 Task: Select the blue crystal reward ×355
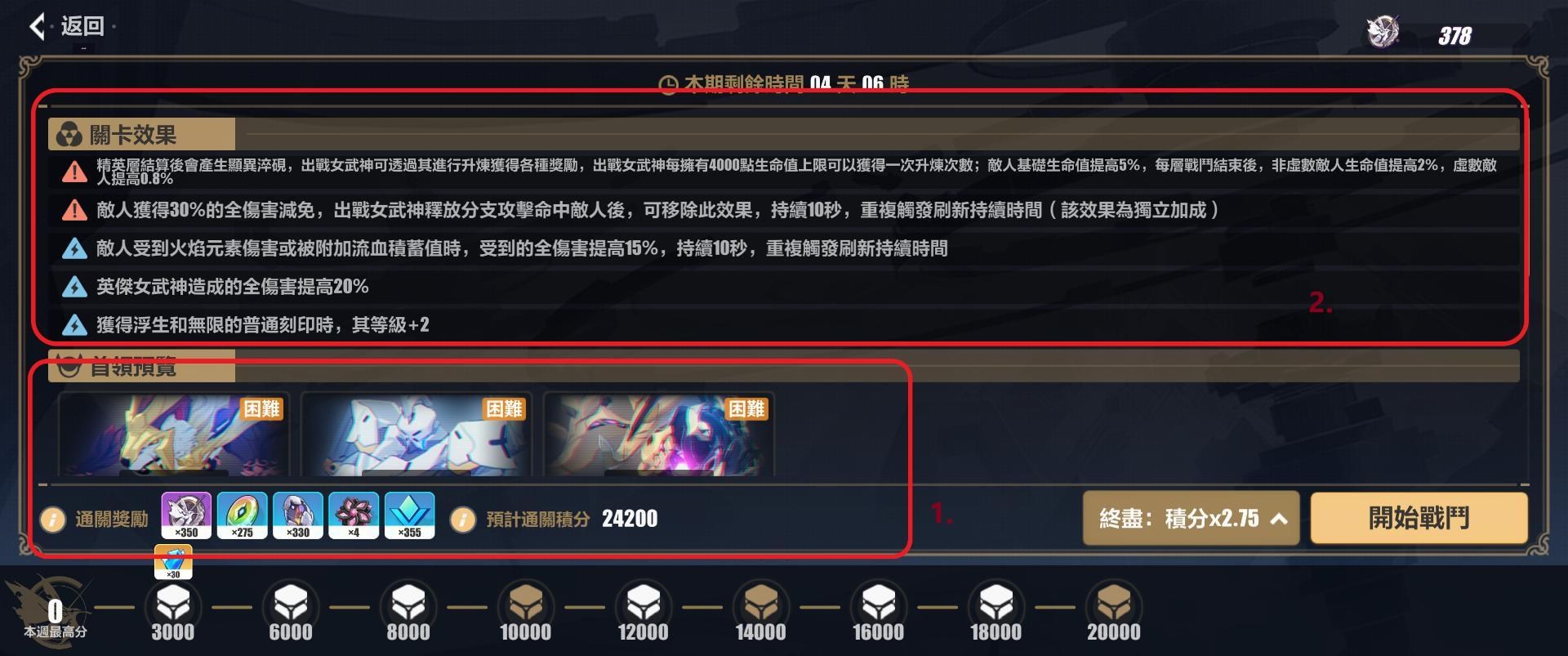(x=409, y=515)
